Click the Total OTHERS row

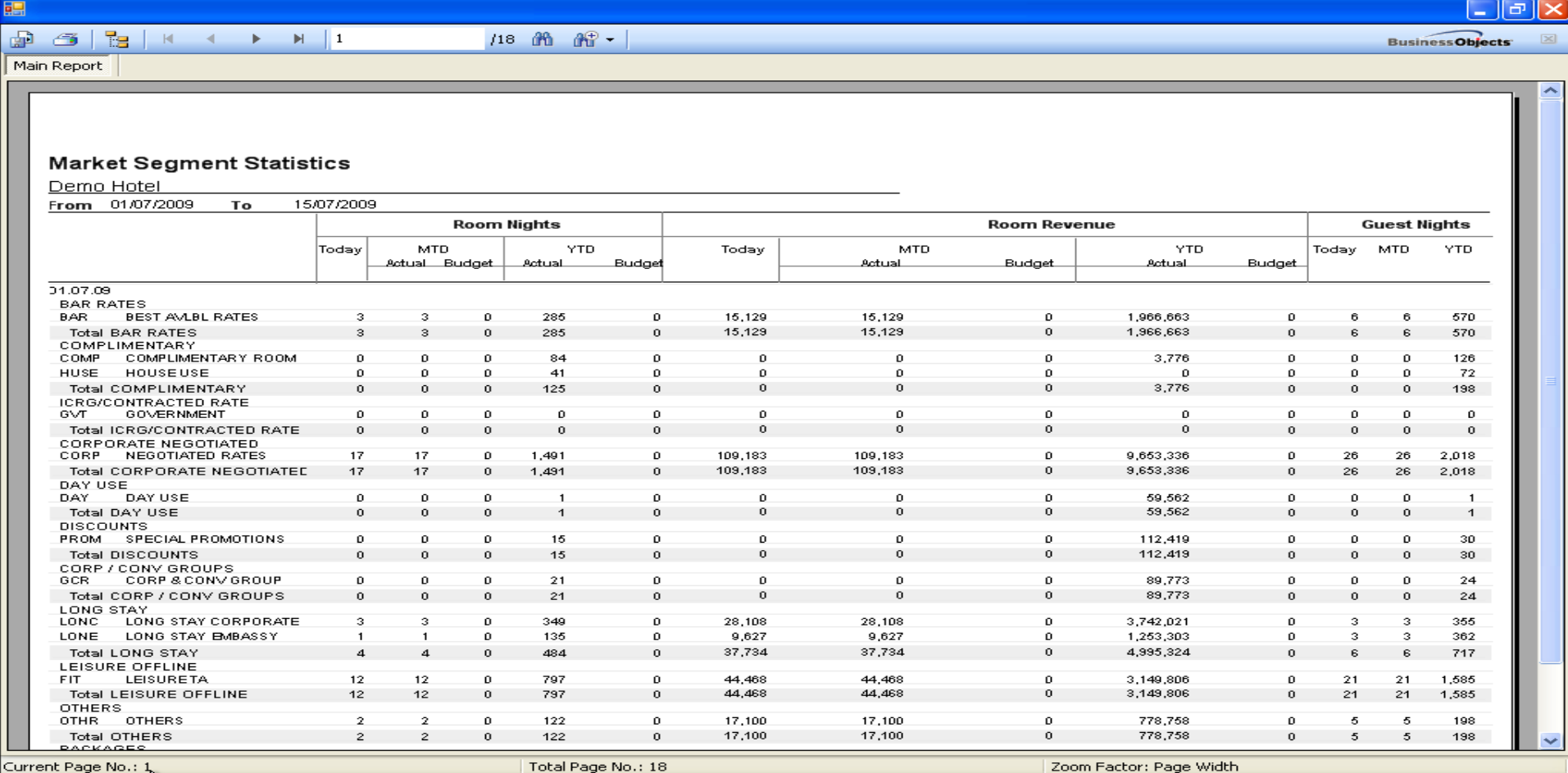pyautogui.click(x=770, y=736)
